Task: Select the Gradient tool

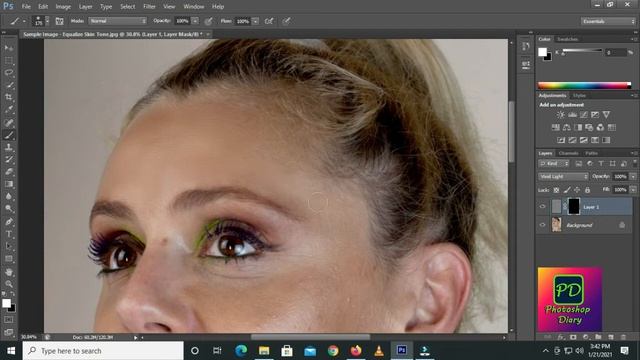Action: pyautogui.click(x=9, y=184)
